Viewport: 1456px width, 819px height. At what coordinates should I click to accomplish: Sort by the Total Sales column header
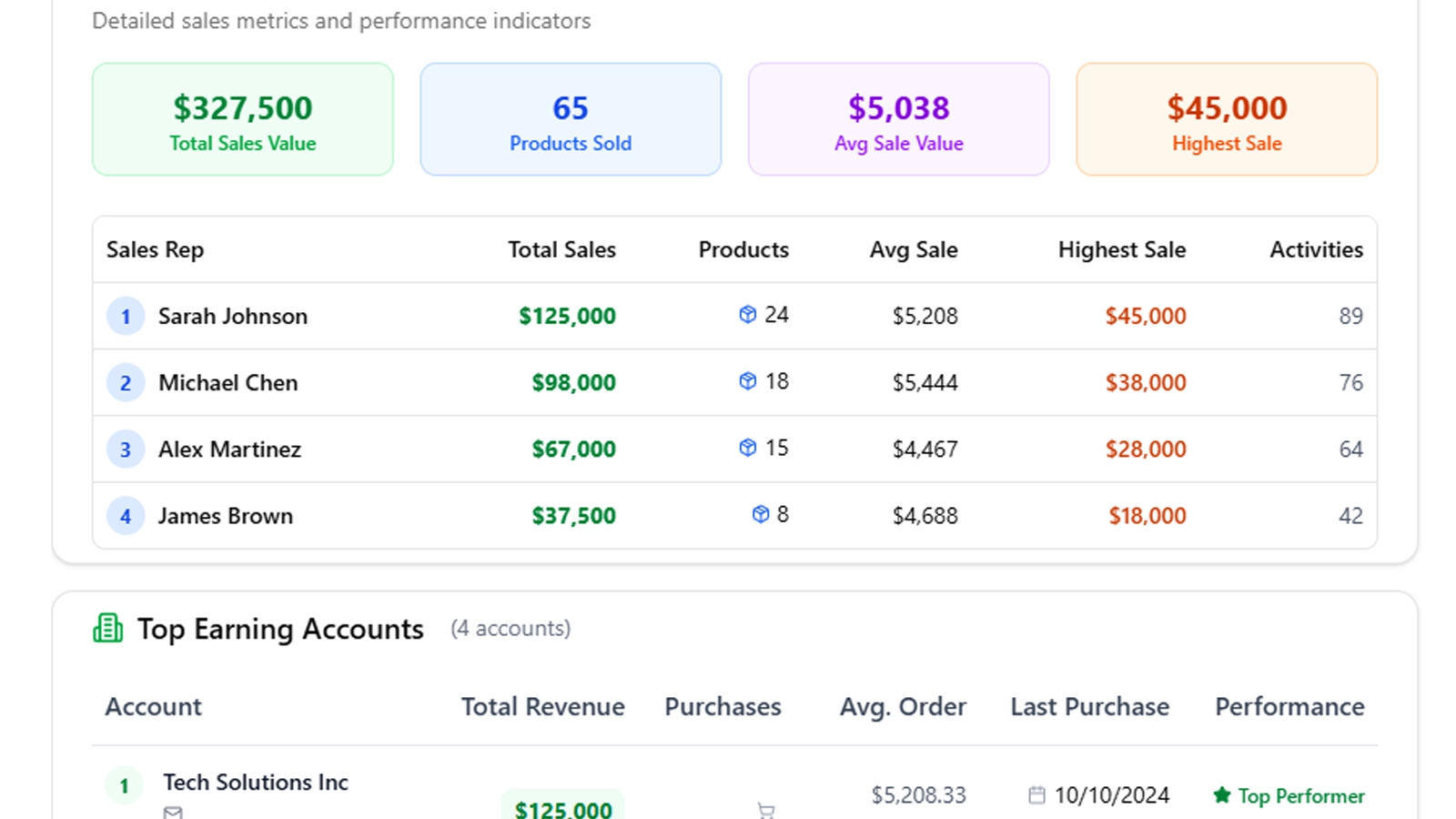coord(561,249)
